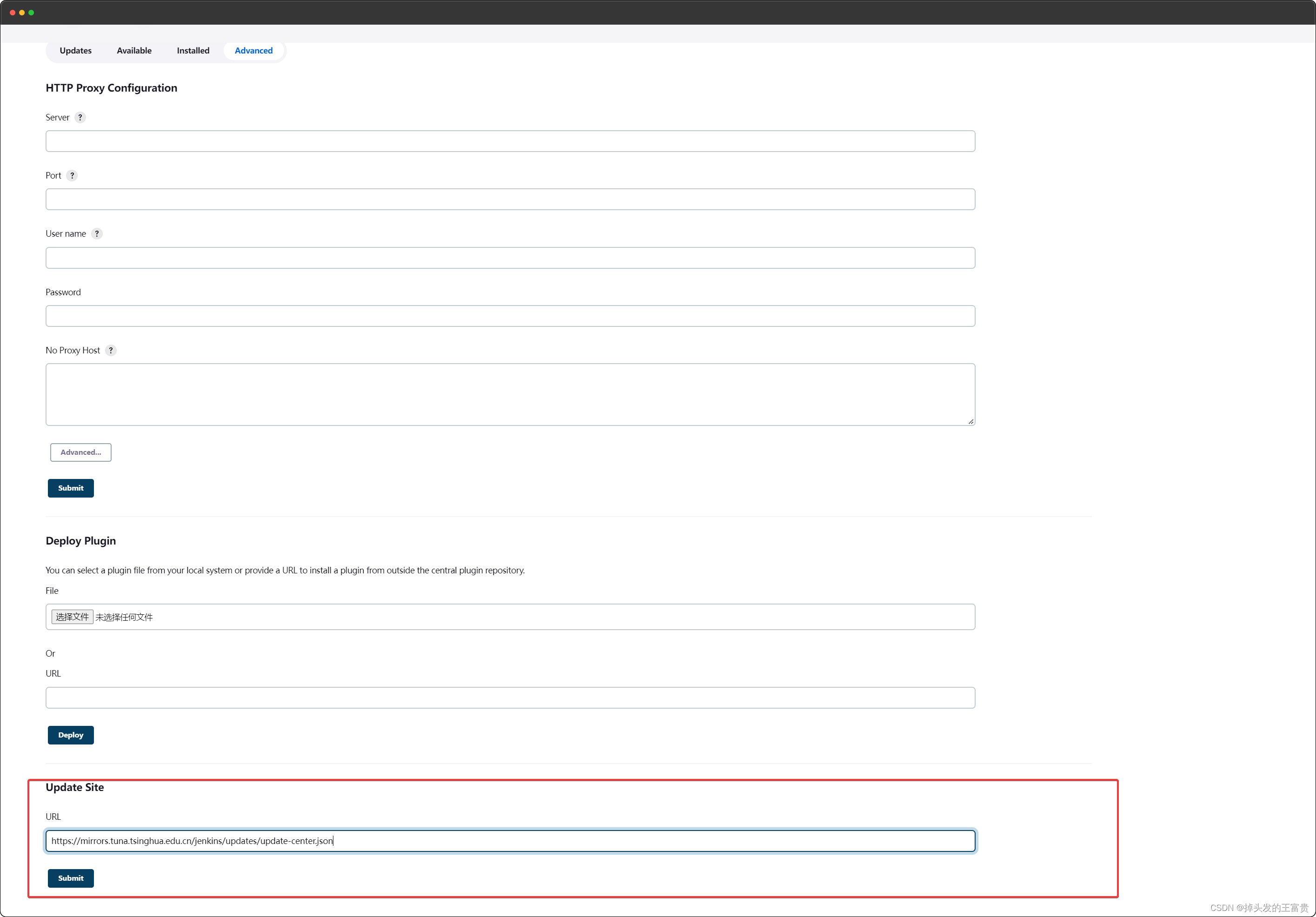Show help for User name field

[x=97, y=234]
